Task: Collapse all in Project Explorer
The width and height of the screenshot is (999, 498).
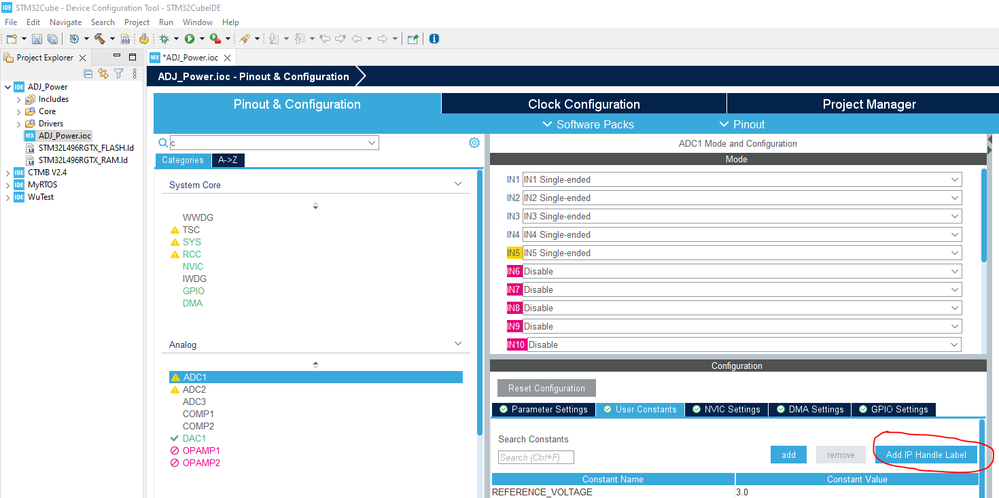Action: pos(88,74)
